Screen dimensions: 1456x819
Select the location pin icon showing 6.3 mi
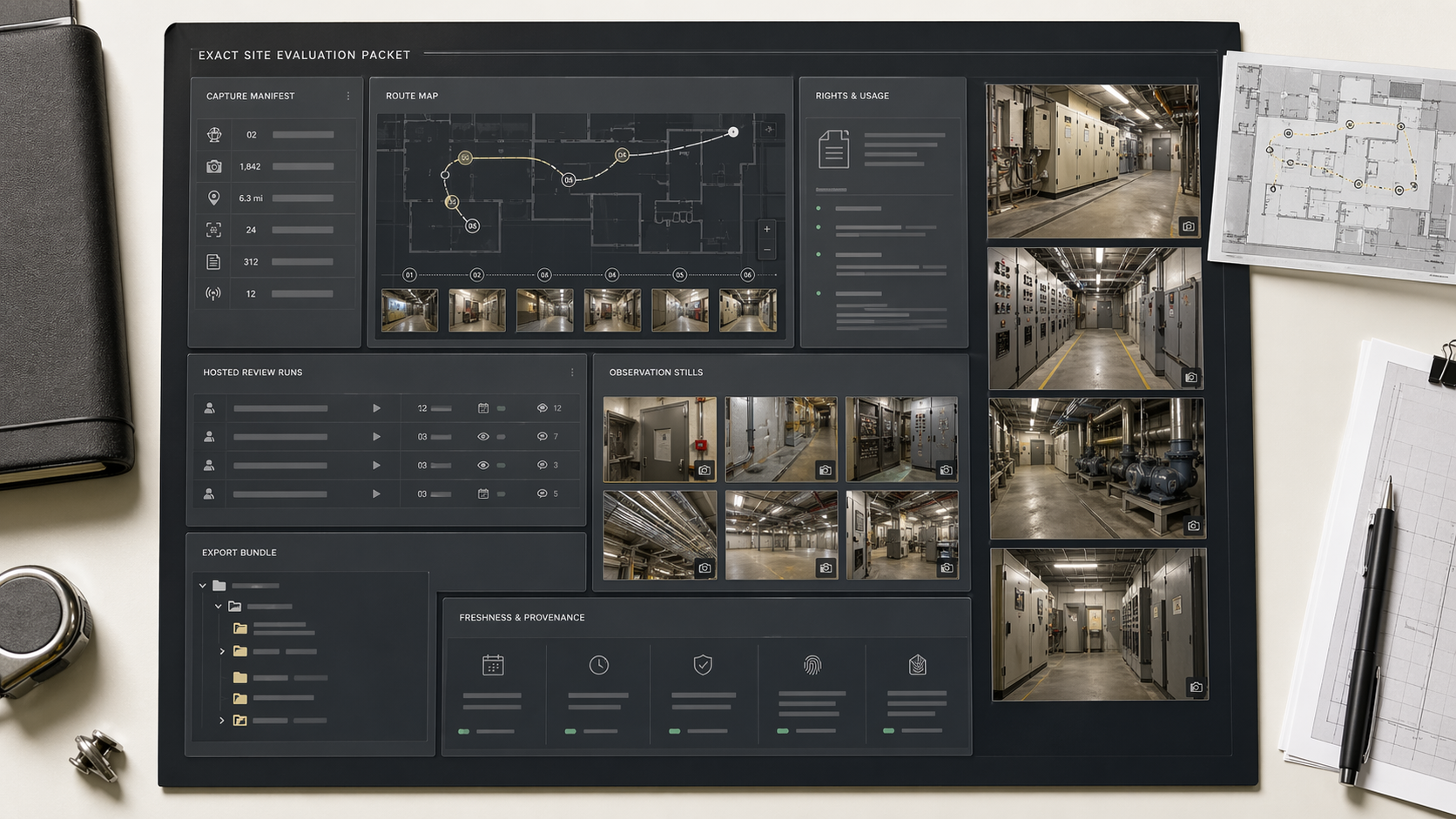point(214,197)
